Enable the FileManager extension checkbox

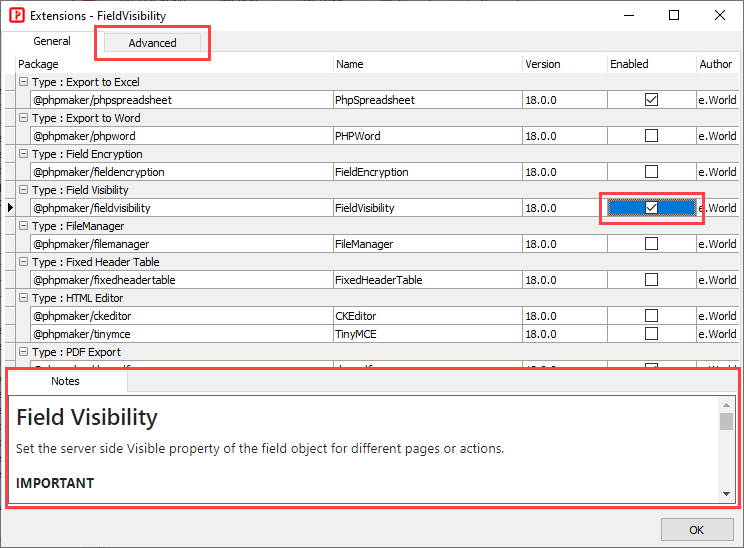651,244
